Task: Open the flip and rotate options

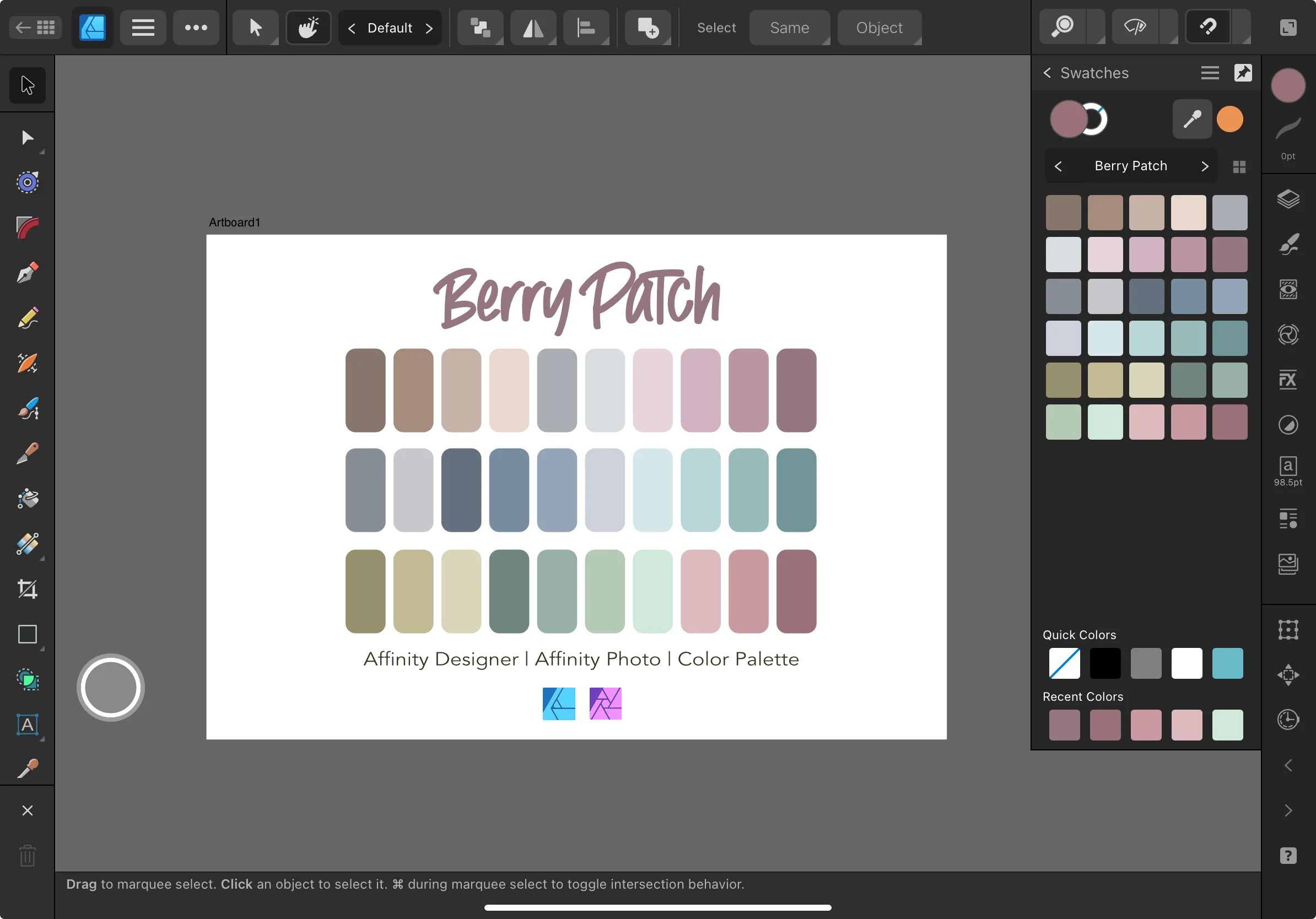Action: click(x=533, y=27)
